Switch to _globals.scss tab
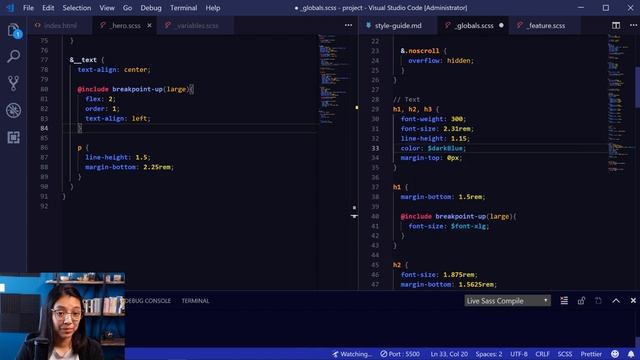 coord(473,25)
